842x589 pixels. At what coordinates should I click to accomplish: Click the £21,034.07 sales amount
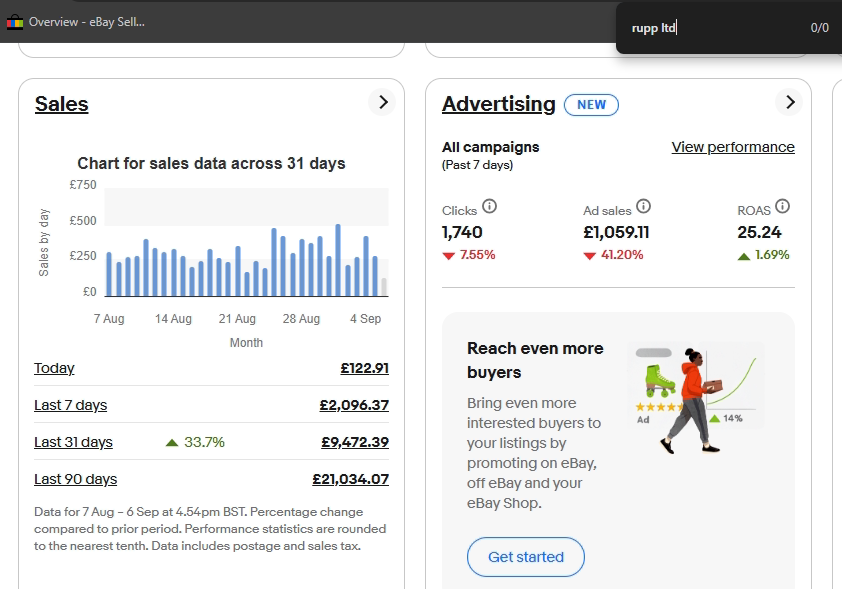351,479
